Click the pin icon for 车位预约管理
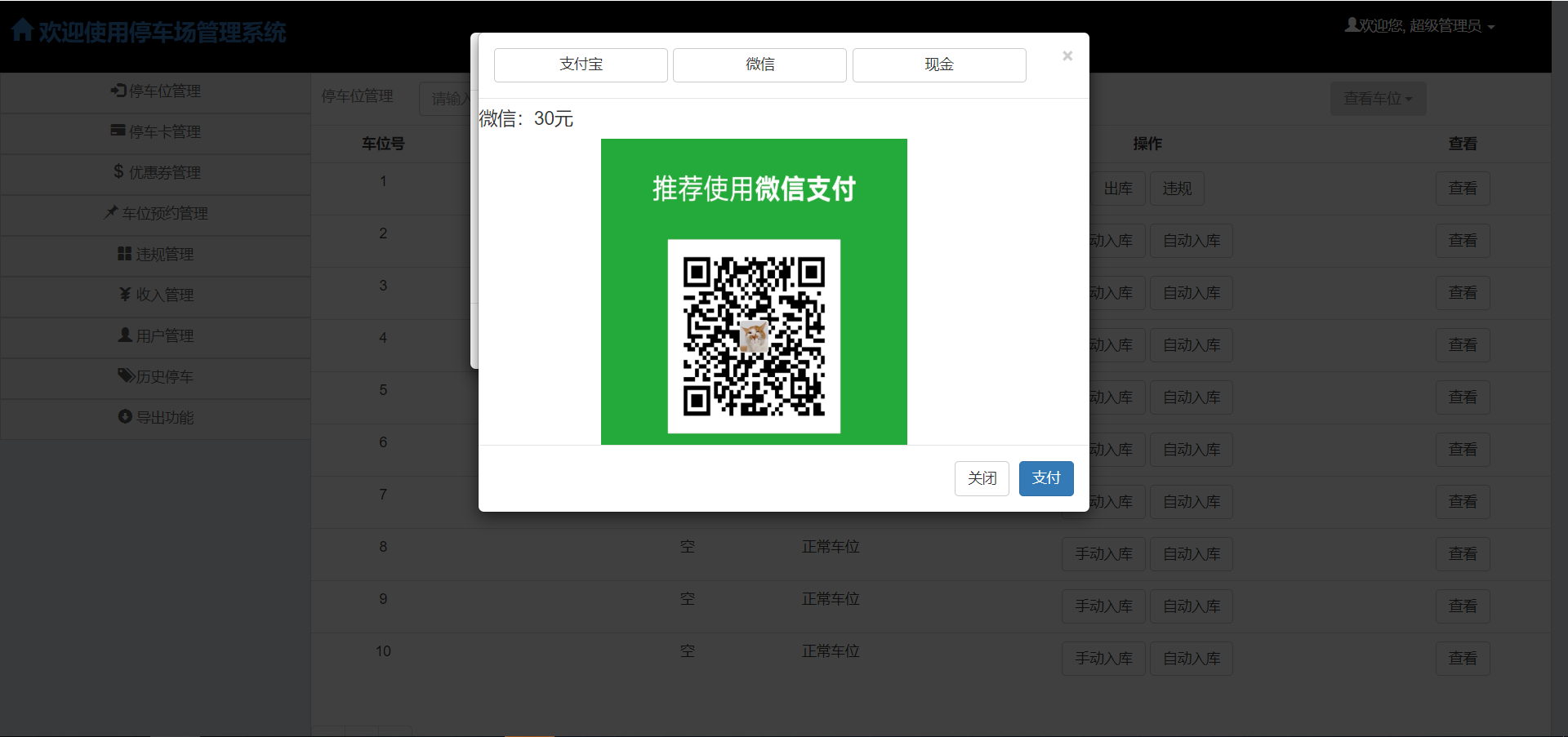Image resolution: width=1568 pixels, height=737 pixels. (x=111, y=212)
